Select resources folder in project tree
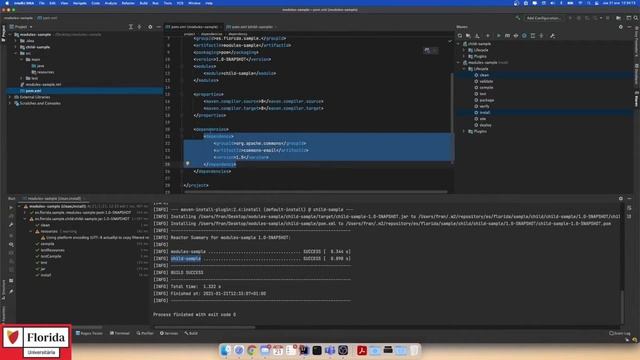The image size is (640, 360). [45, 72]
